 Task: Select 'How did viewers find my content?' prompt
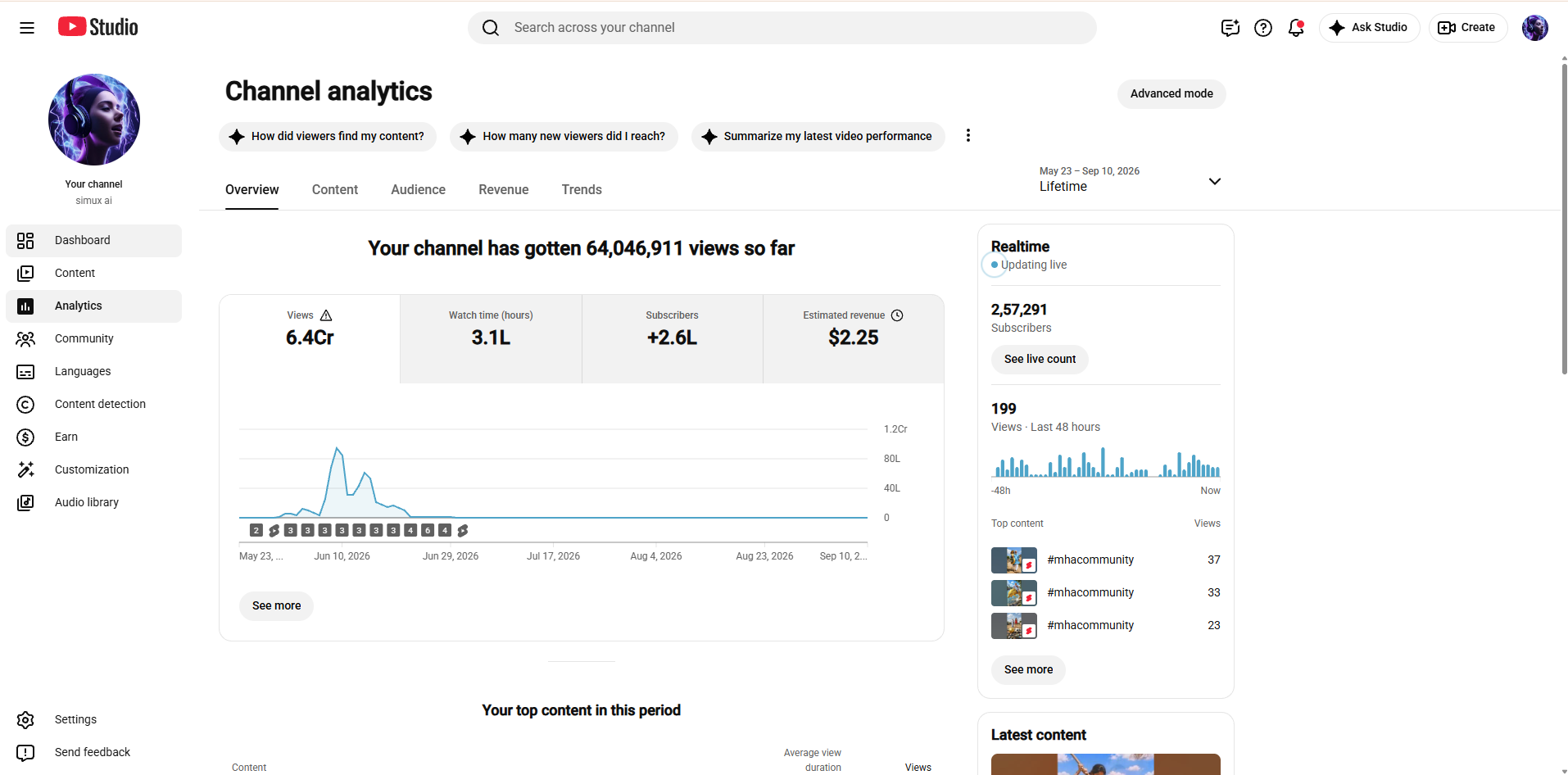pos(328,136)
